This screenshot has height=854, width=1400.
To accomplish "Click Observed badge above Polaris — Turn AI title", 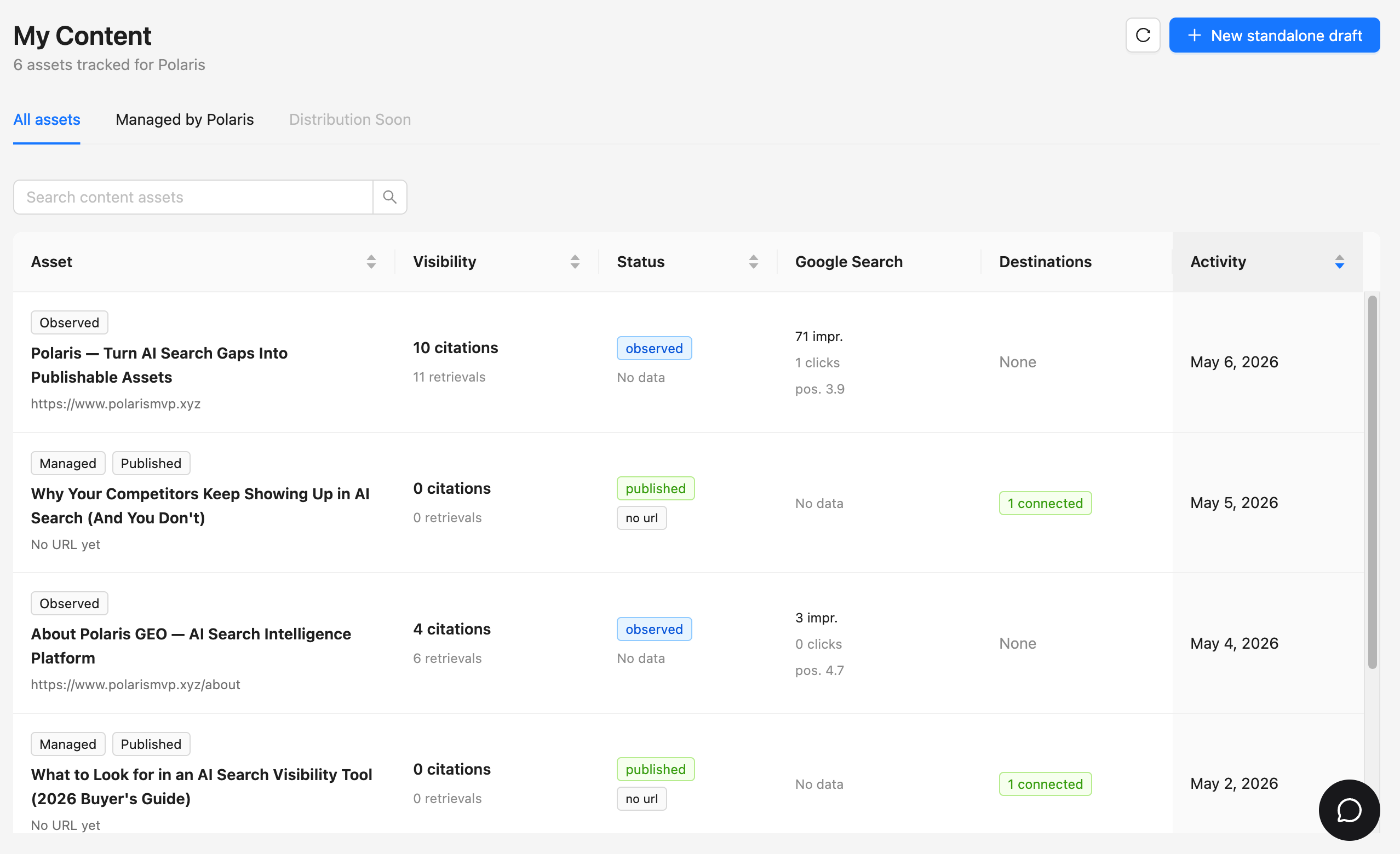I will point(70,322).
